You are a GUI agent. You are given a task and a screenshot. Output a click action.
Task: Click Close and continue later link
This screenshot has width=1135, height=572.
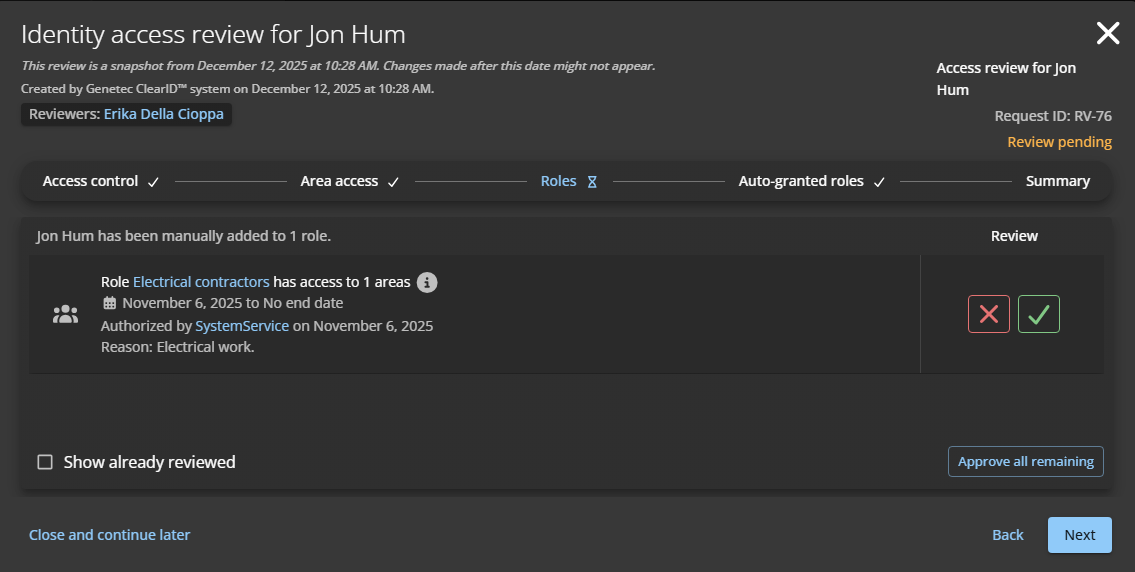tap(109, 535)
